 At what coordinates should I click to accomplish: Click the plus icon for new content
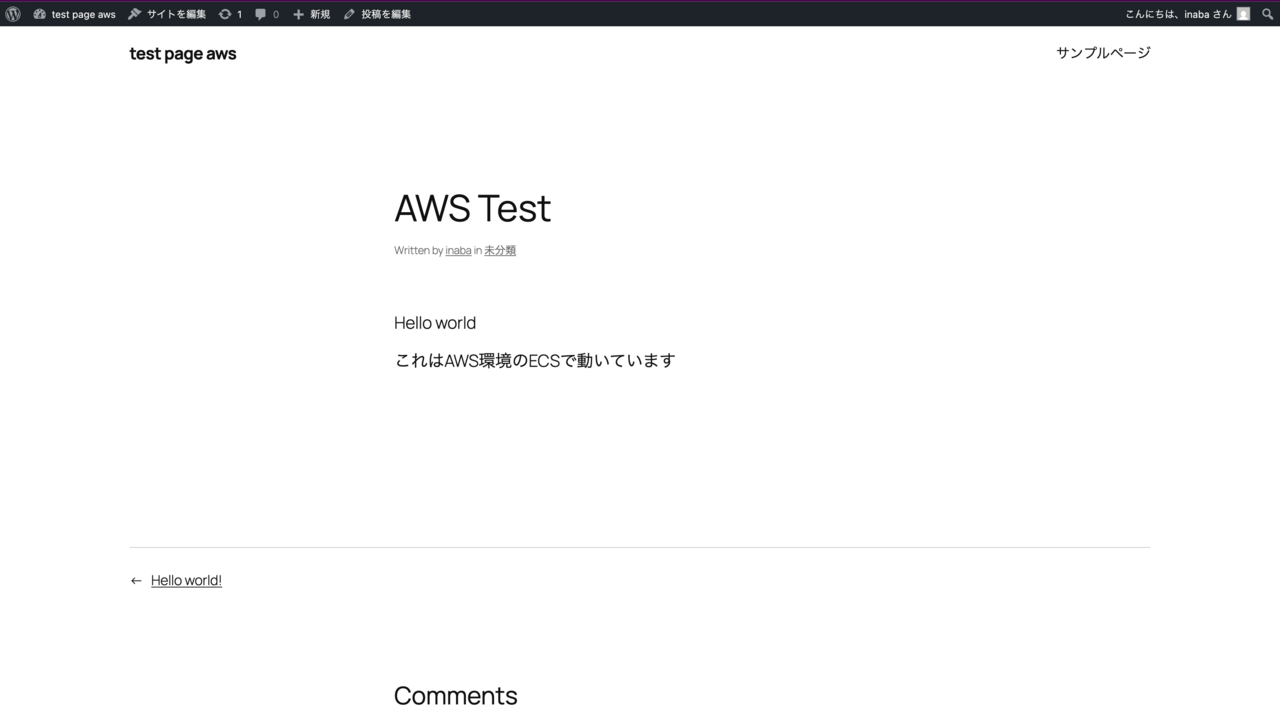[298, 14]
